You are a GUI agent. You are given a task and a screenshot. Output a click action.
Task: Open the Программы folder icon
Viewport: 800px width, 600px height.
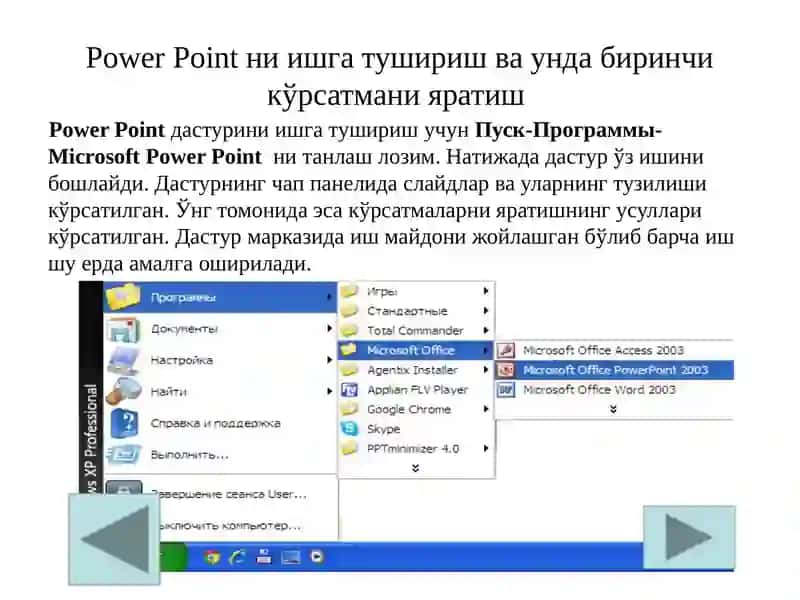[x=122, y=297]
